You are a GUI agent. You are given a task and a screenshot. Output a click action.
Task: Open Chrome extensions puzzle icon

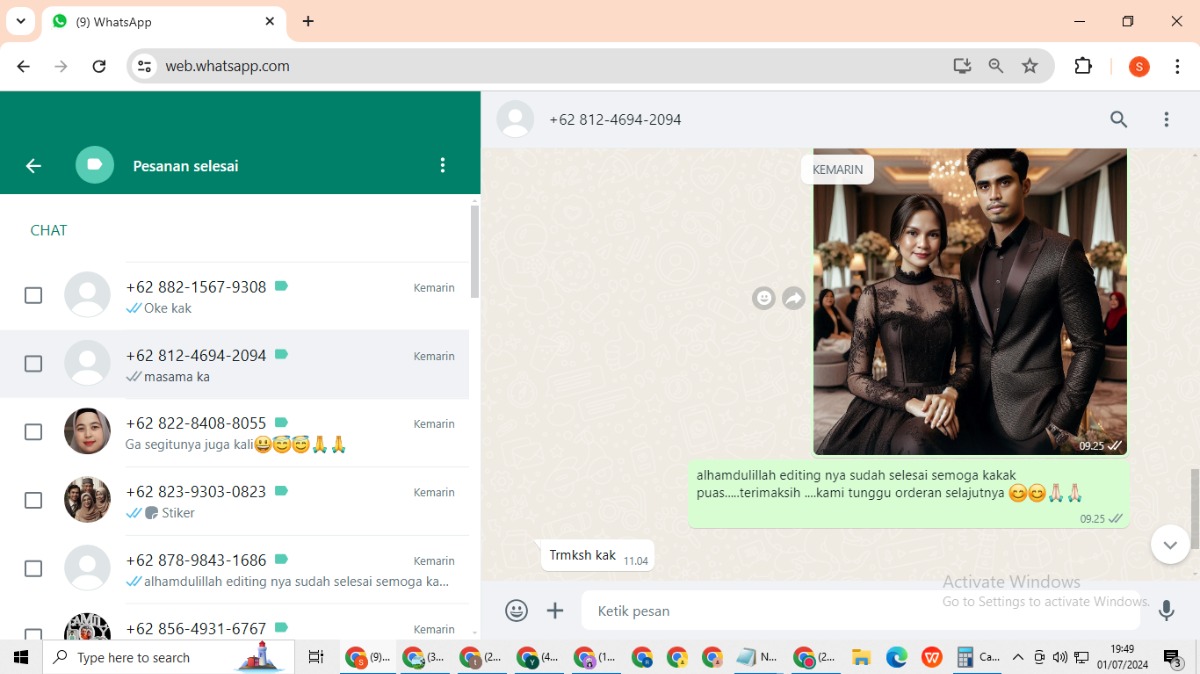pos(1083,66)
